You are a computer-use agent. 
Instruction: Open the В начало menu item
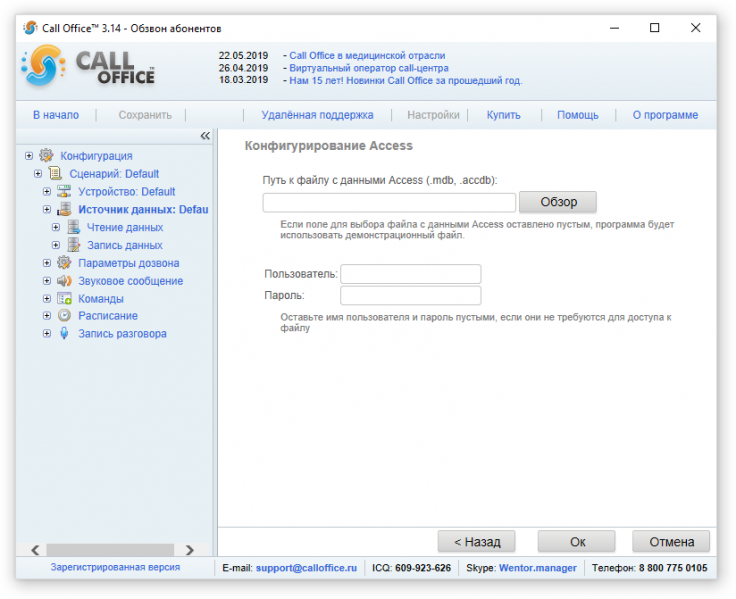click(x=56, y=115)
